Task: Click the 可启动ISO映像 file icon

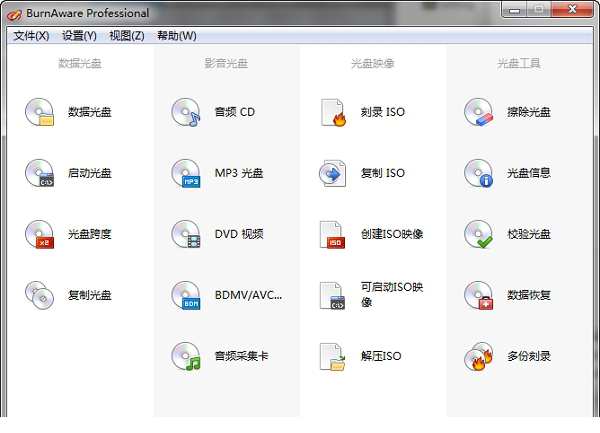Action: pos(333,296)
